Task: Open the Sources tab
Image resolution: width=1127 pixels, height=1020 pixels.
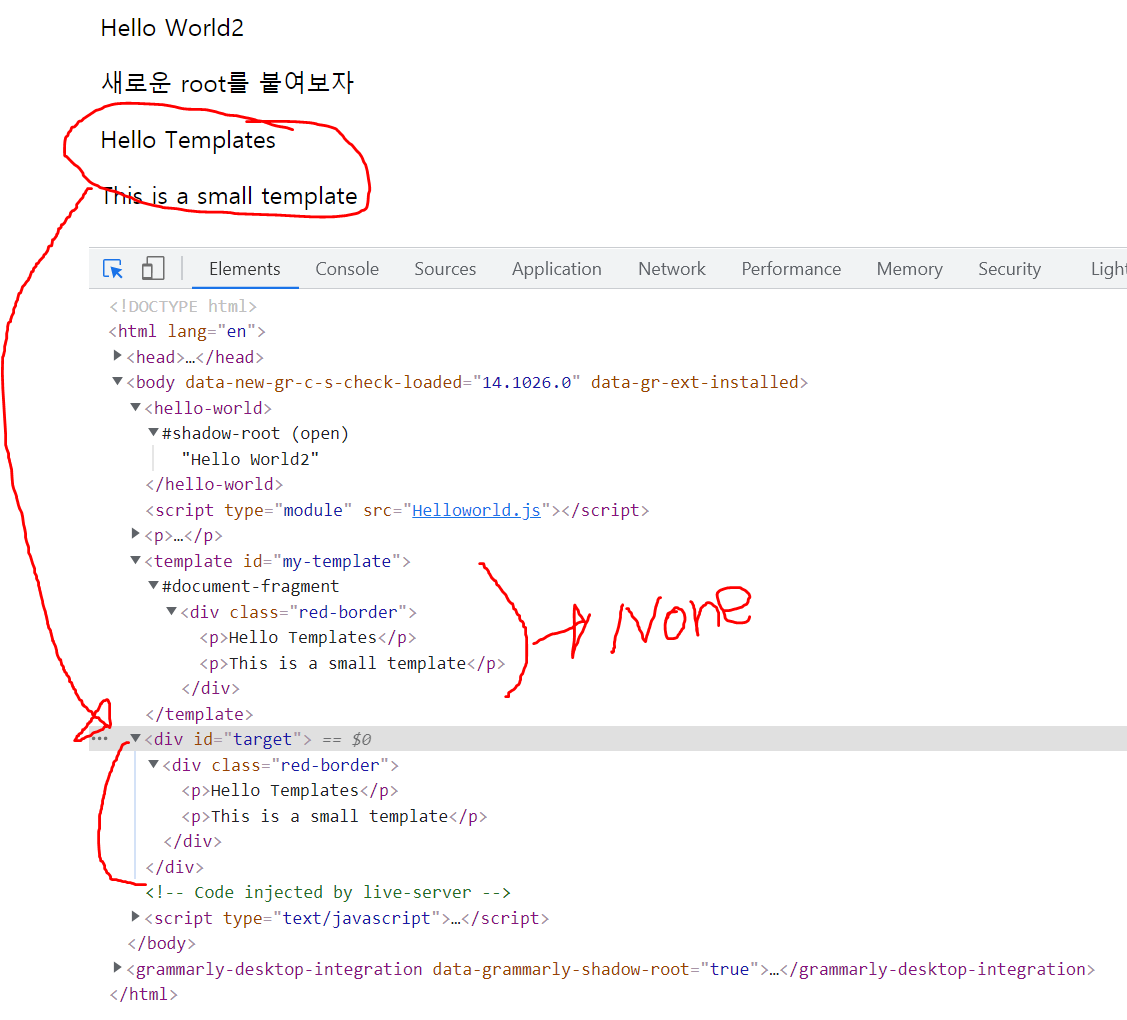Action: click(x=445, y=269)
